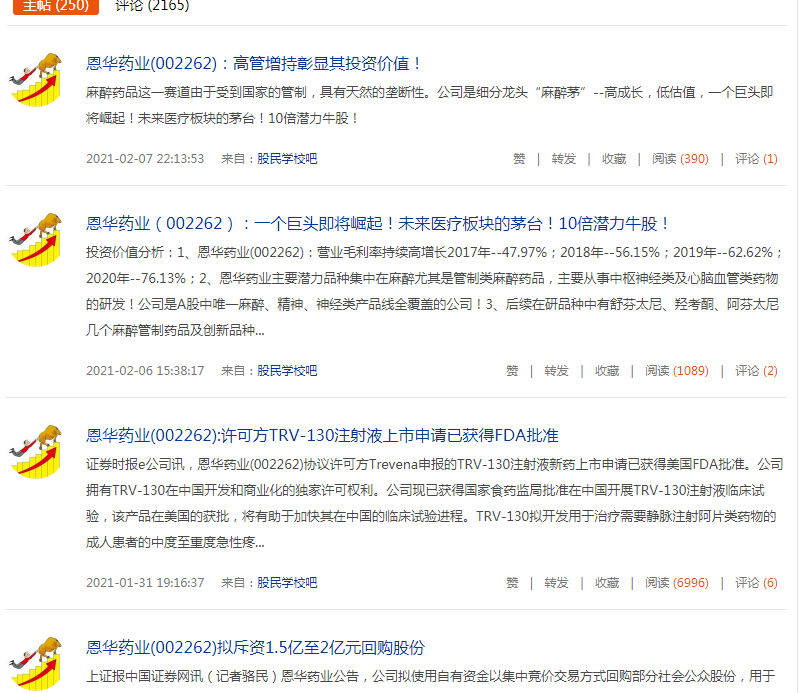The image size is (811, 693).
Task: Click summary text starting 上证报中国证券网讯
Action: pos(430,676)
